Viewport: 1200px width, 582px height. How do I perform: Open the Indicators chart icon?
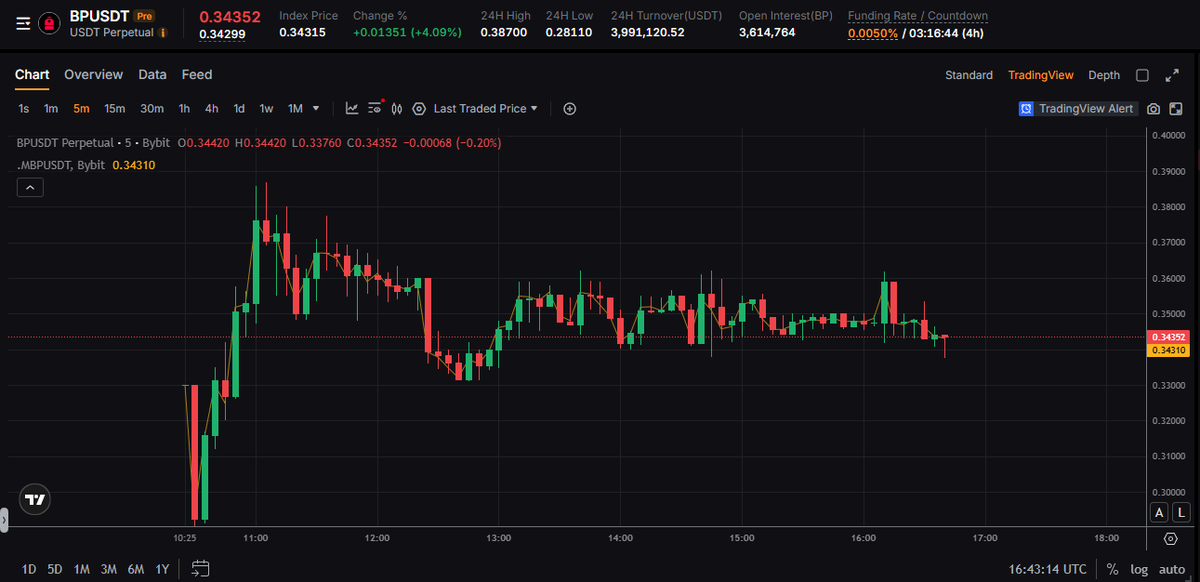(x=352, y=109)
